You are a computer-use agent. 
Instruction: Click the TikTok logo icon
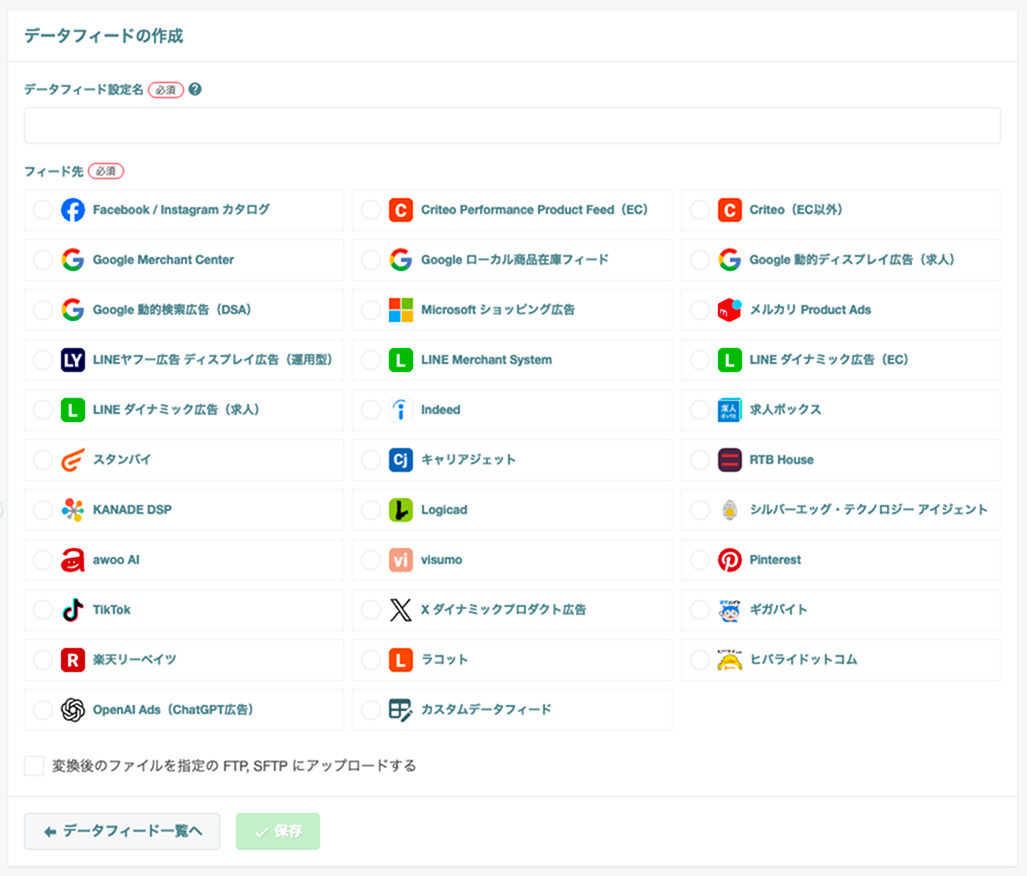pos(73,610)
